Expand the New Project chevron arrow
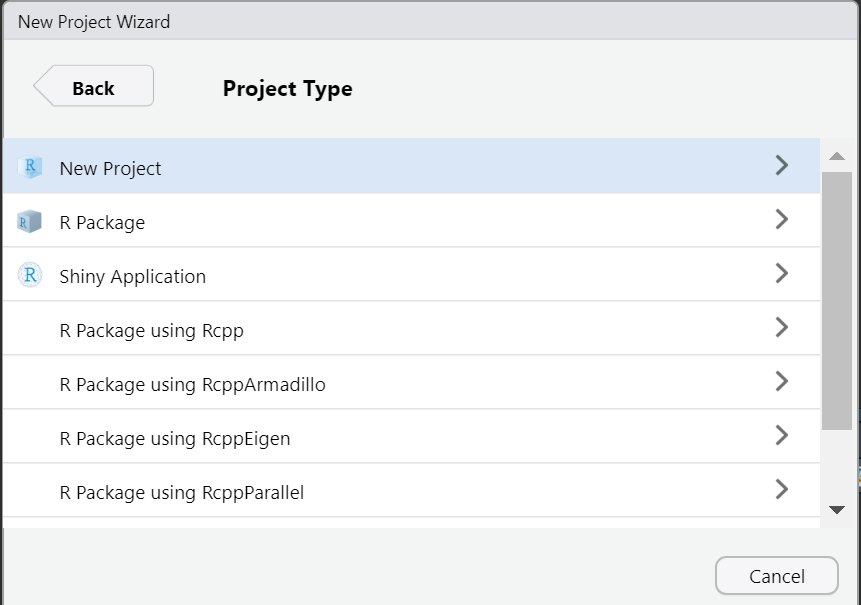This screenshot has height=605, width=861. point(782,165)
